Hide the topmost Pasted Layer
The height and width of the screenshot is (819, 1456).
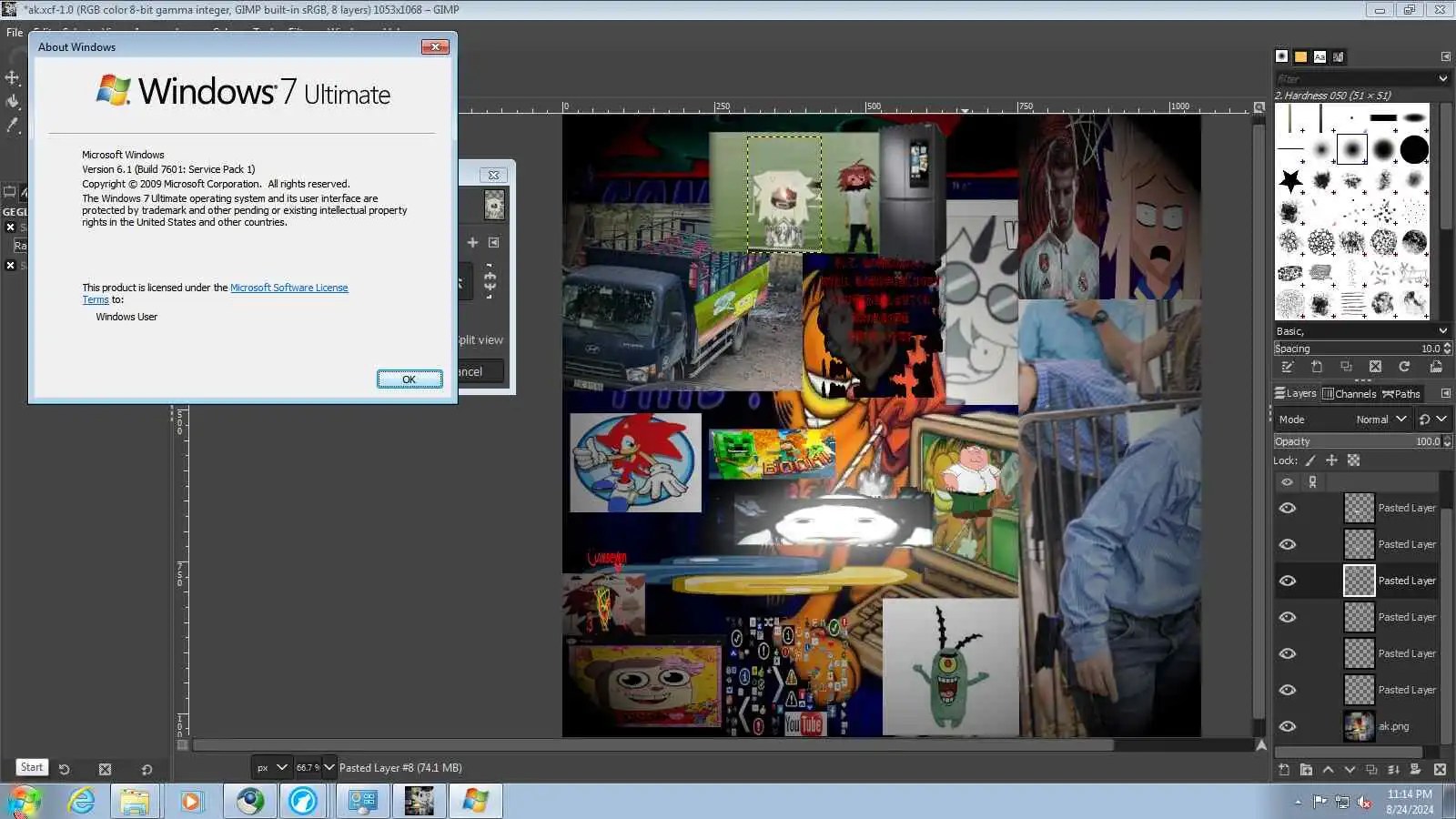point(1288,508)
